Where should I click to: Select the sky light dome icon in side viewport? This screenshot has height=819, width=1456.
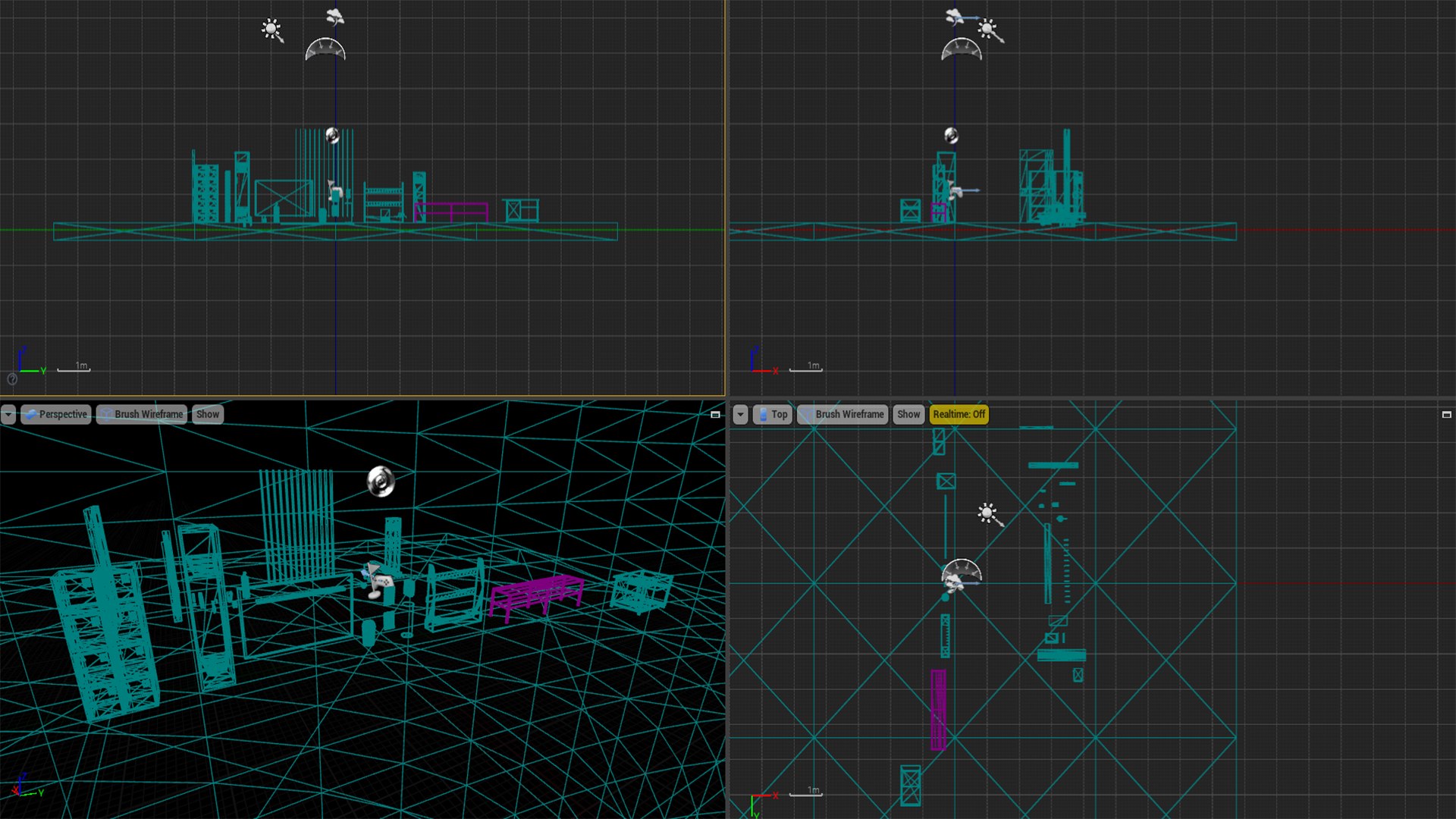(325, 49)
